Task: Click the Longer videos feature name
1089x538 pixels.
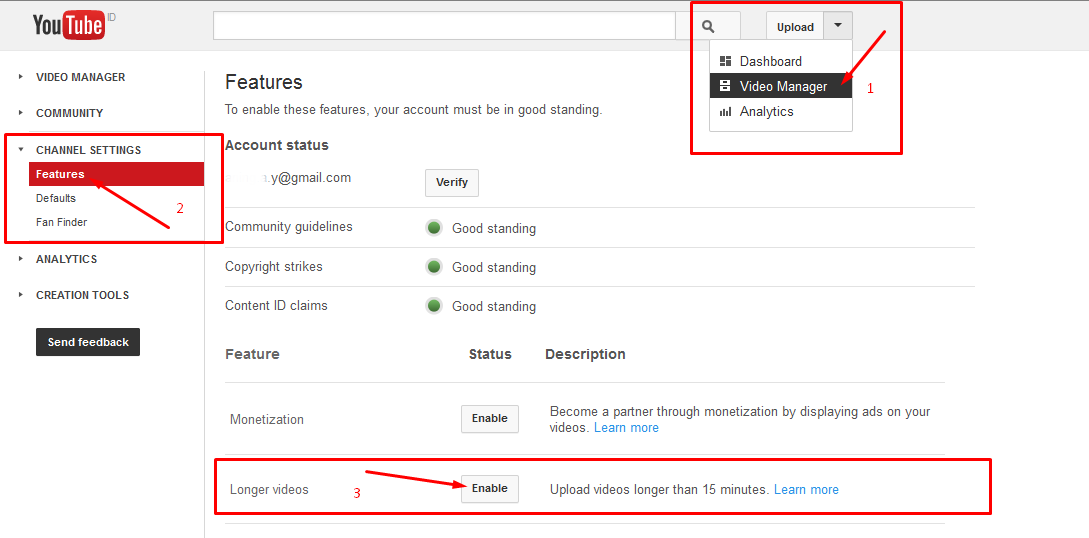Action: [x=269, y=489]
